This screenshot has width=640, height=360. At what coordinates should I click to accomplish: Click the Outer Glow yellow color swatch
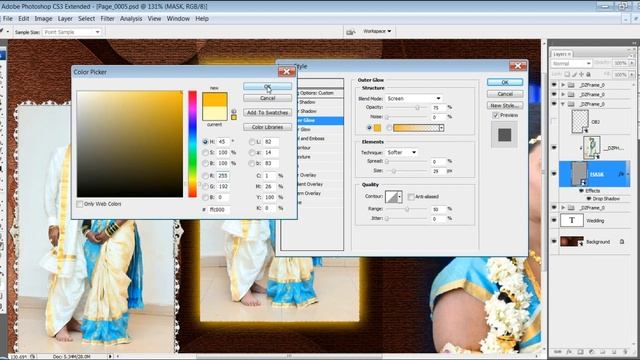point(377,128)
